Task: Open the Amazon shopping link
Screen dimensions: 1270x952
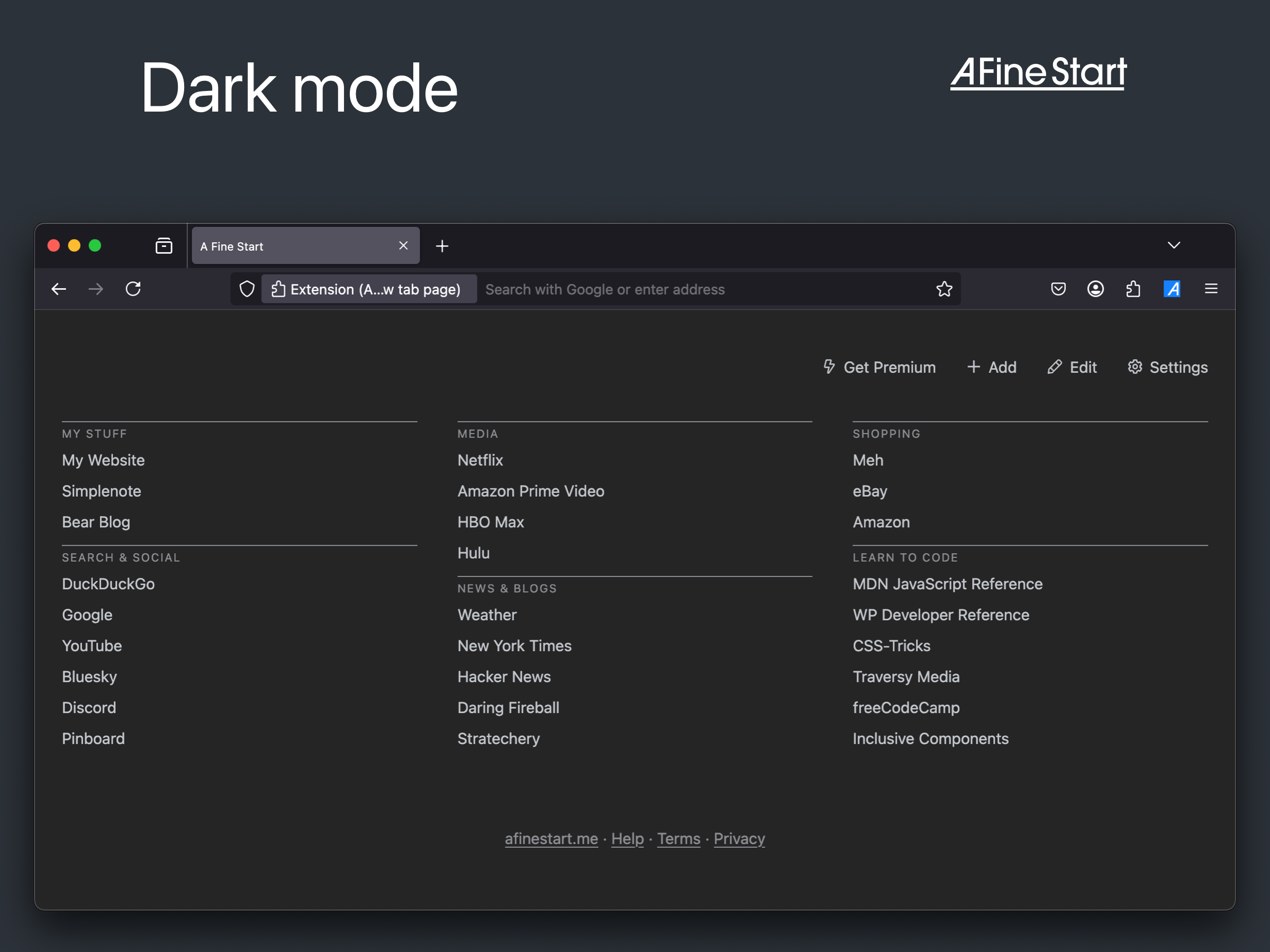Action: tap(881, 522)
